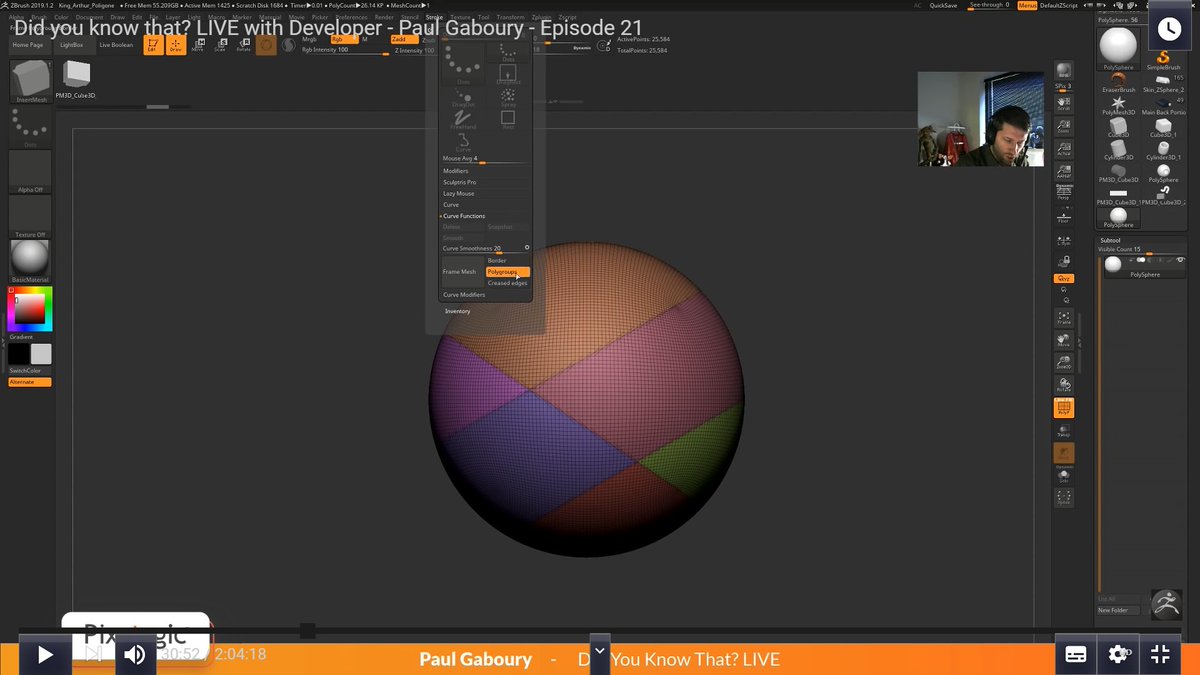This screenshot has height=675, width=1200.
Task: Click the Actual size icon
Action: pyautogui.click(x=1063, y=149)
